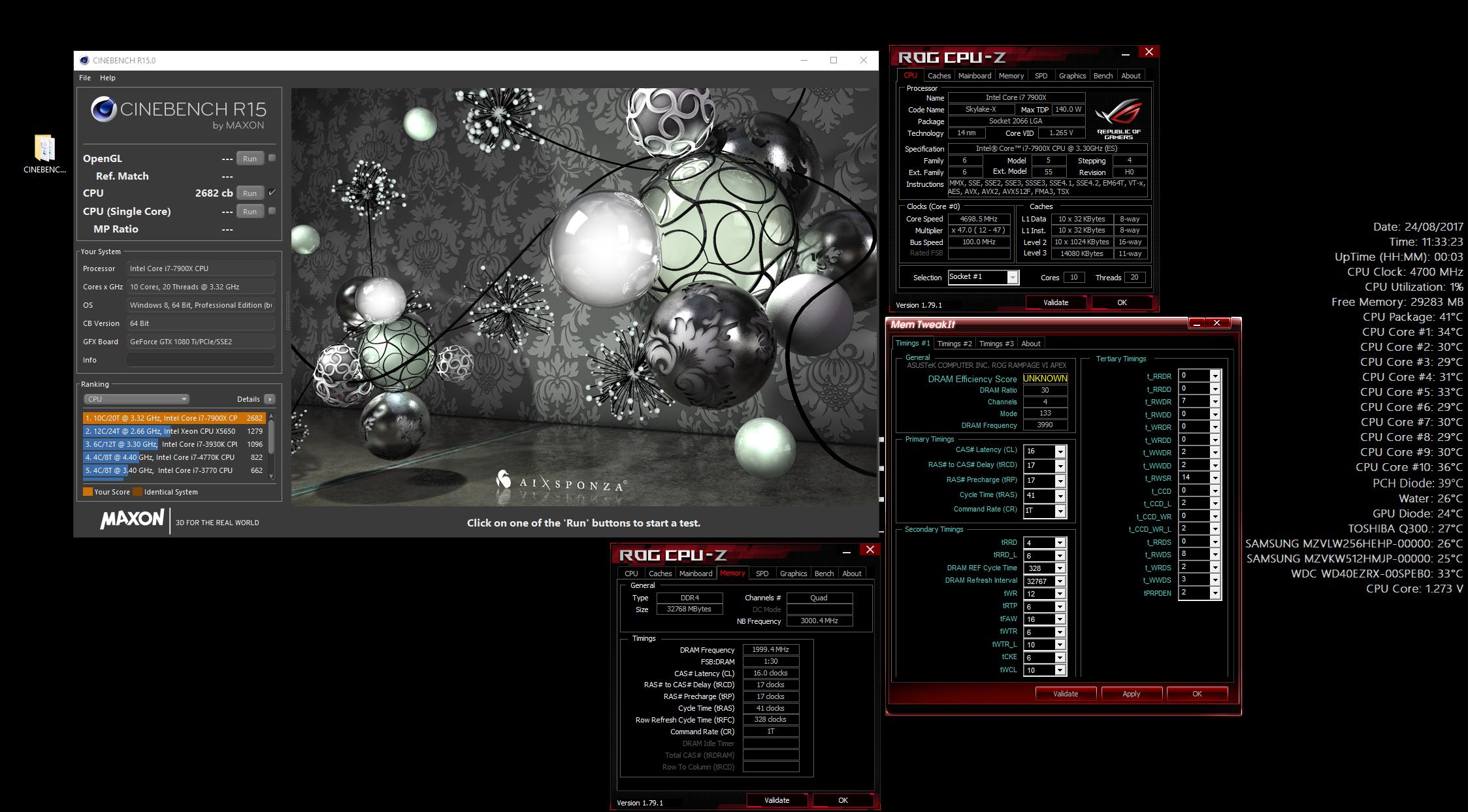Image resolution: width=1468 pixels, height=812 pixels.
Task: Switch to the Caches tab in upper CPU-Z
Action: pos(939,76)
